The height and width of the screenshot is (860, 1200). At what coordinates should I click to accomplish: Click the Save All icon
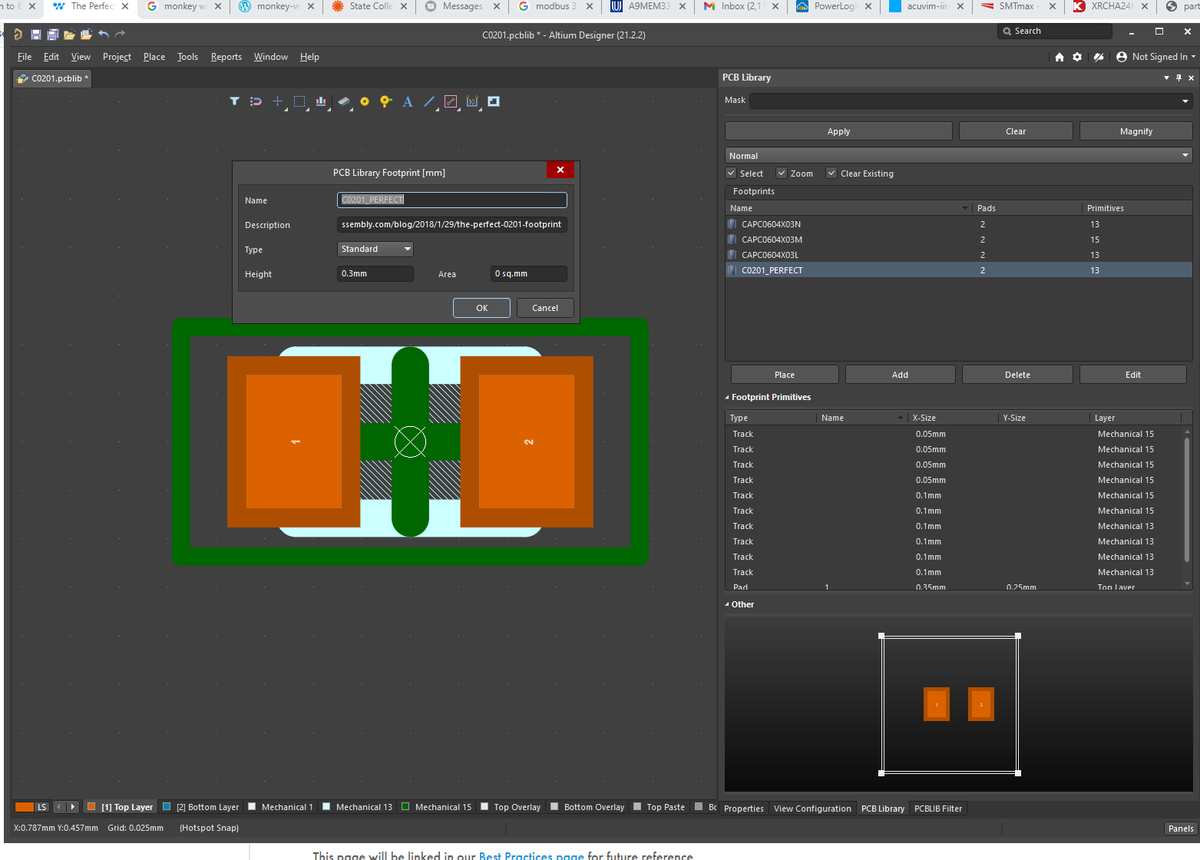click(52, 35)
